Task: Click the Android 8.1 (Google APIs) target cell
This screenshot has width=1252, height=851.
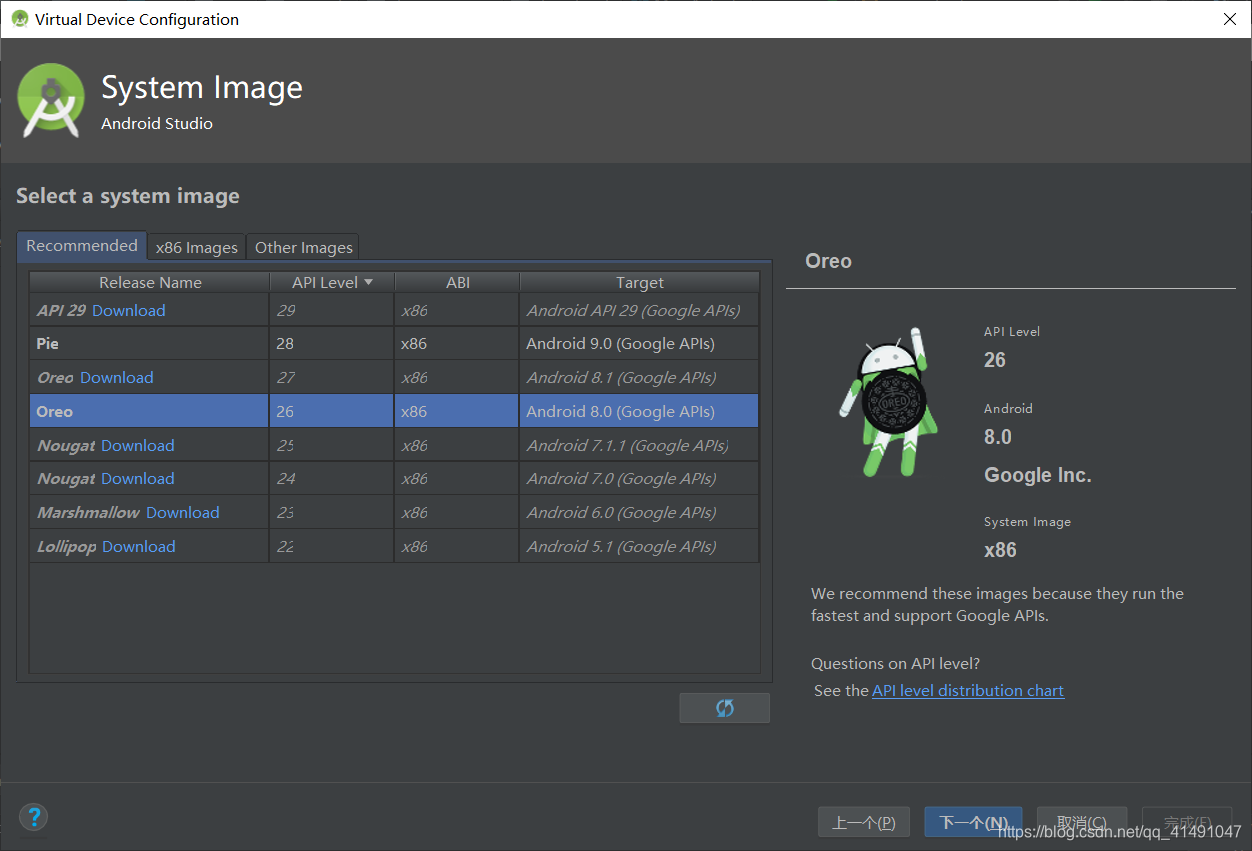Action: click(639, 377)
